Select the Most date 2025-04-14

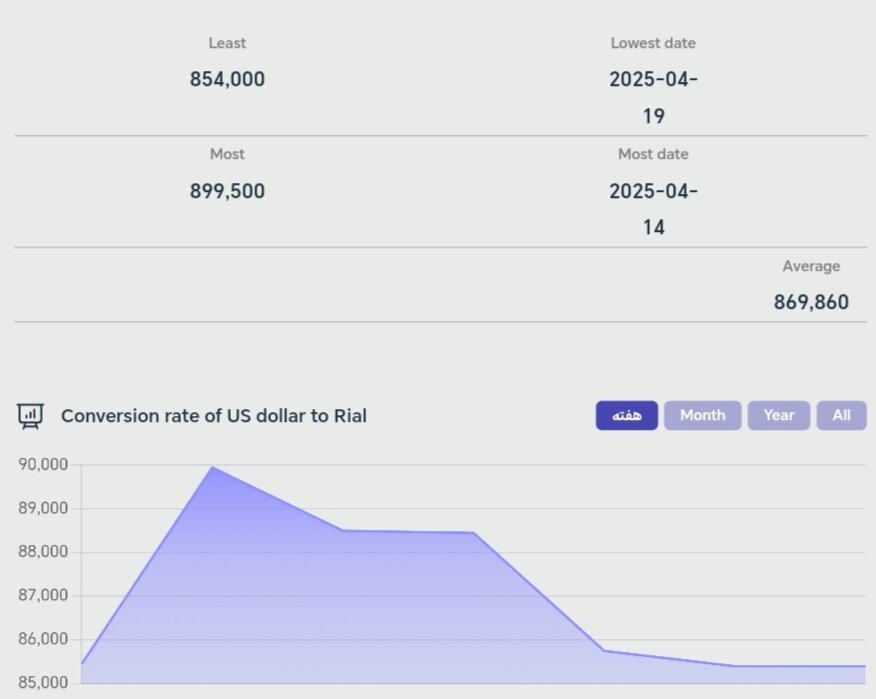(x=653, y=208)
